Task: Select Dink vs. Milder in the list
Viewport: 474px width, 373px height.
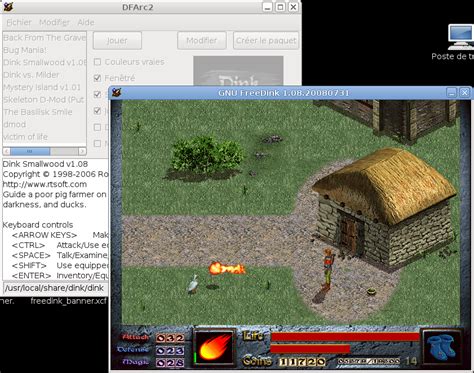Action: click(x=44, y=75)
